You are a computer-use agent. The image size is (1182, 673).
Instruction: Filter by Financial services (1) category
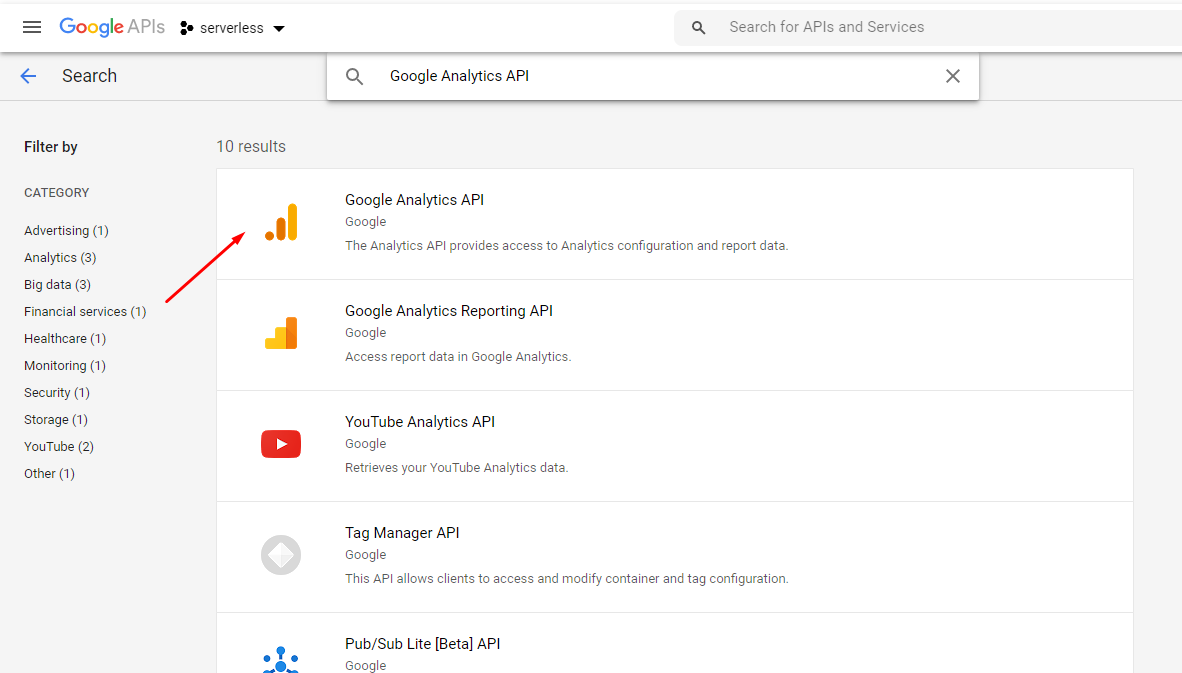coord(85,312)
